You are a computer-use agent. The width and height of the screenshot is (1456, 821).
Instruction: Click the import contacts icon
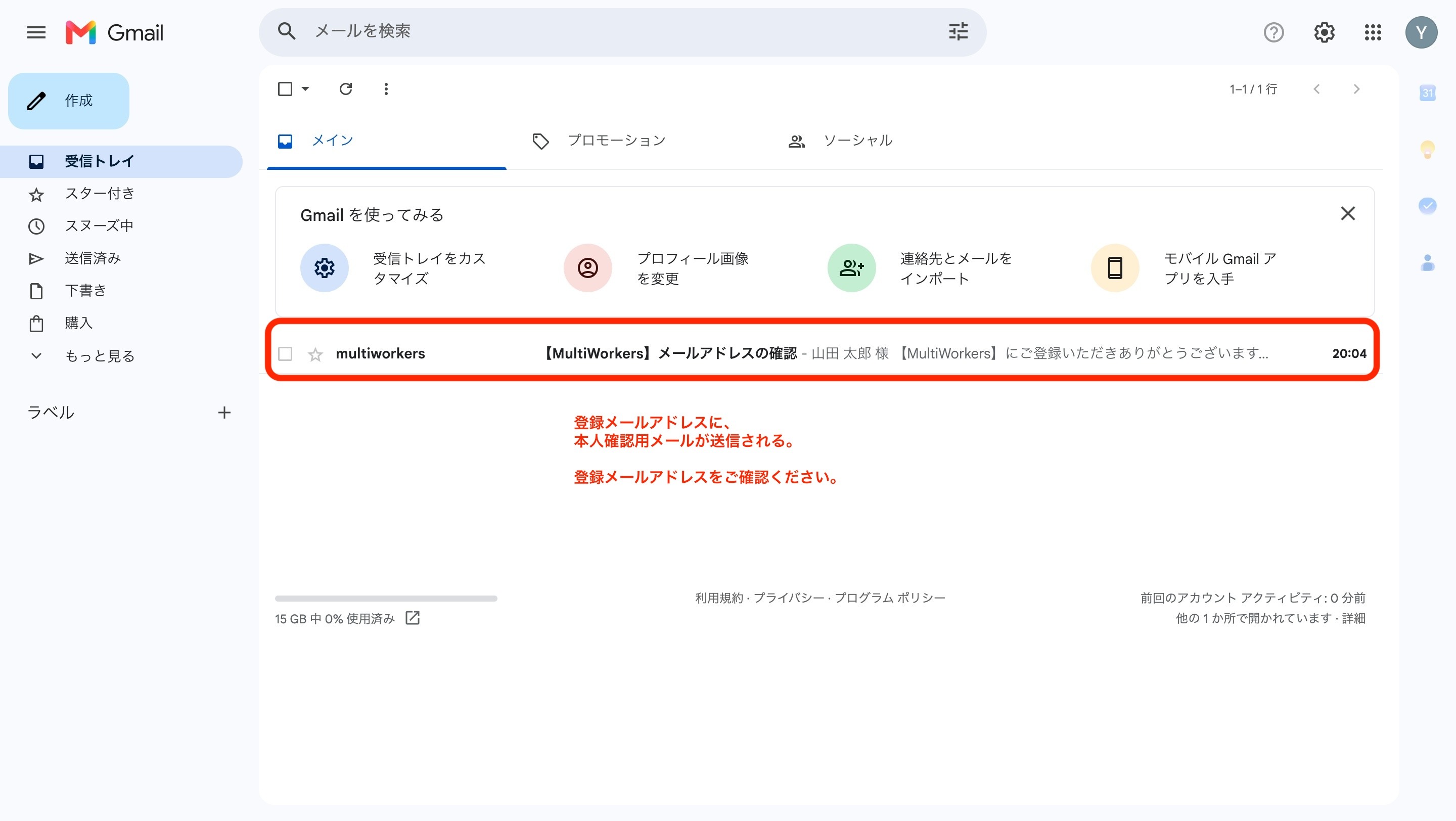point(851,268)
